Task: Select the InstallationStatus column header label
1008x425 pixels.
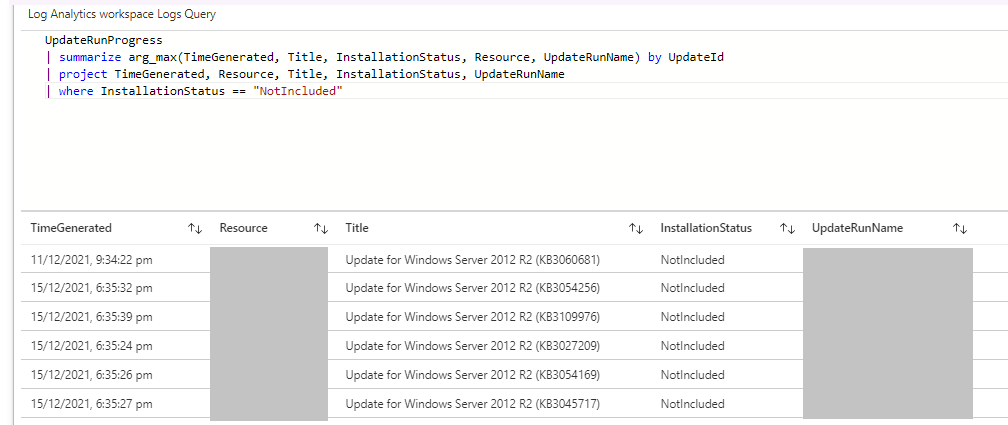Action: point(706,228)
